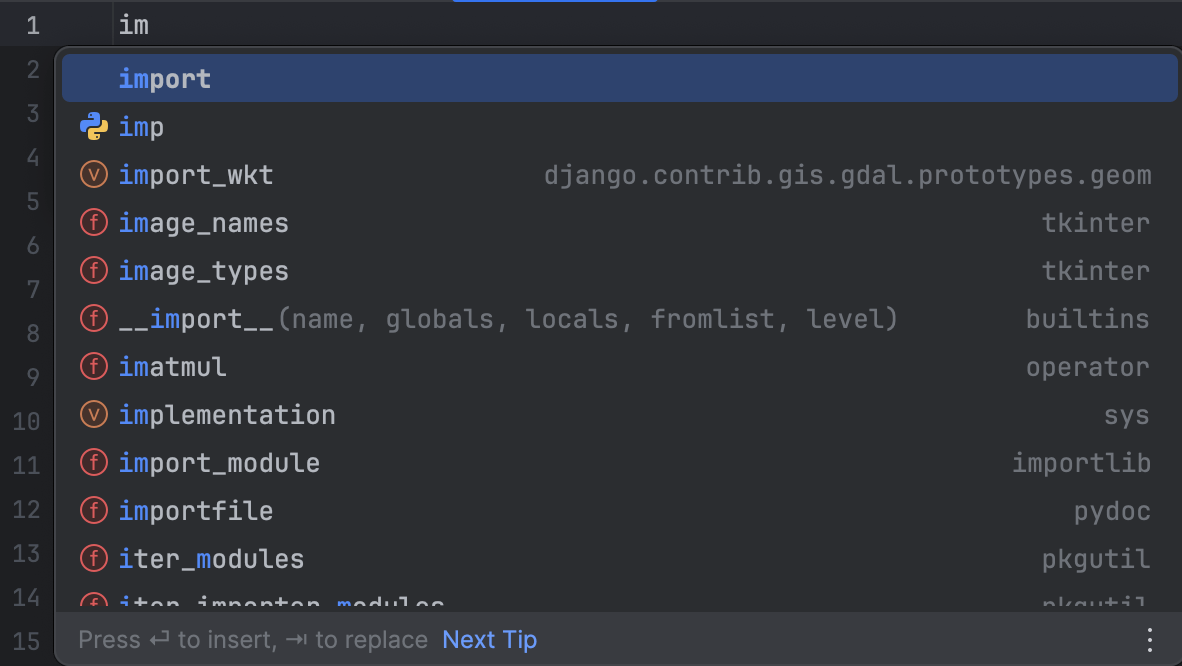The image size is (1182, 666).
Task: Click the variable icon beside "import_wkt"
Action: [x=93, y=174]
